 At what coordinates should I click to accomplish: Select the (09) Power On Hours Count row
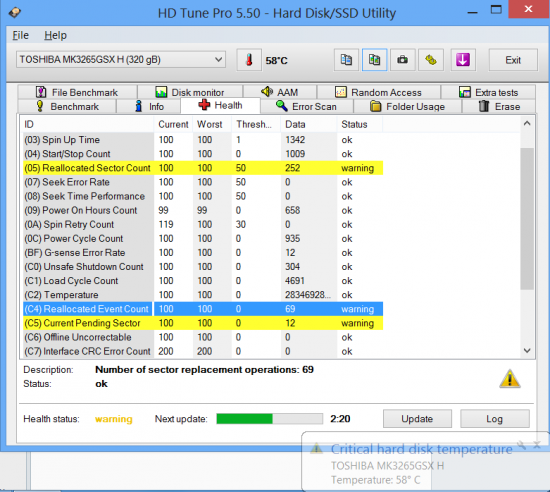(203, 210)
